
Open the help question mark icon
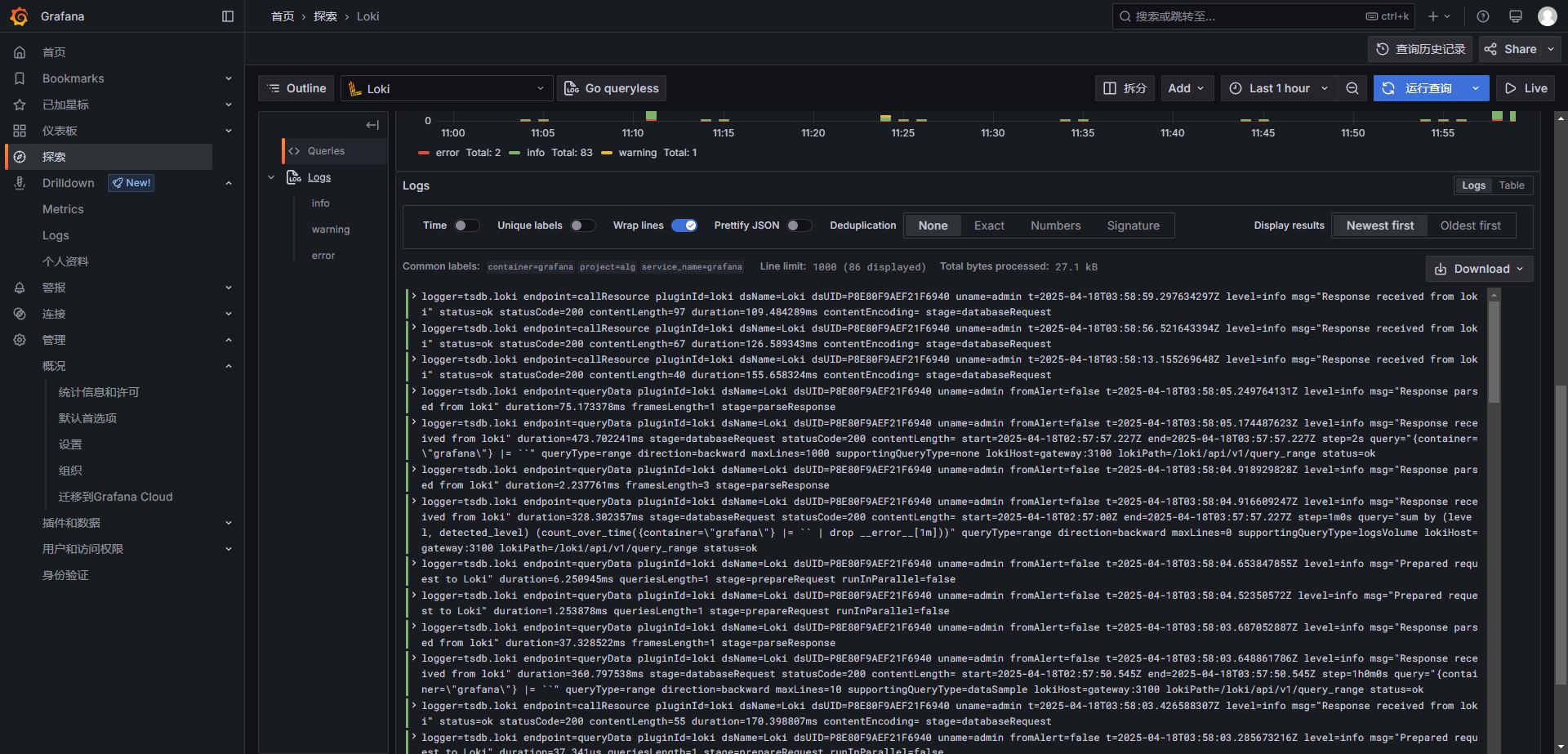1483,16
